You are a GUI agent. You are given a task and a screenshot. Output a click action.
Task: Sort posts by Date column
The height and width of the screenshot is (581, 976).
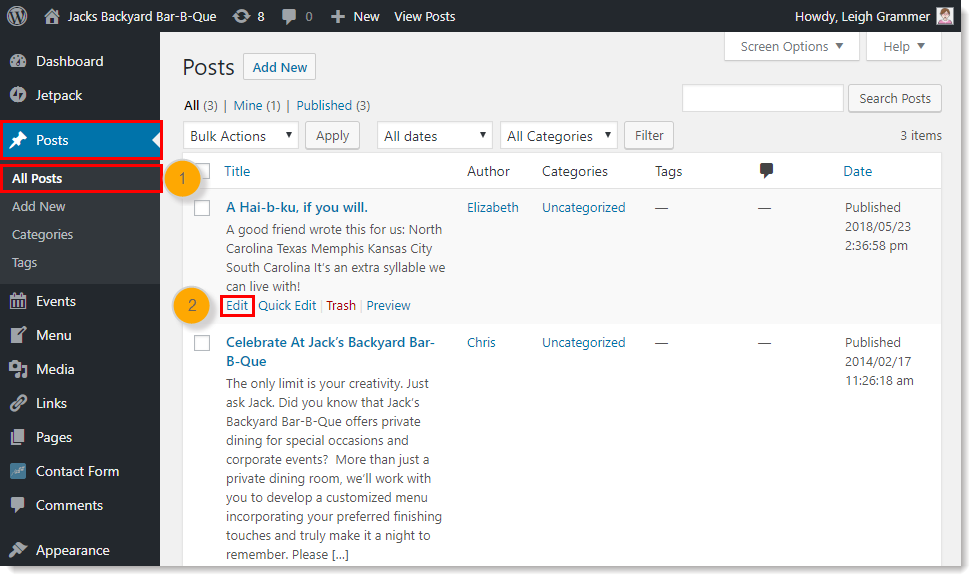coord(857,171)
